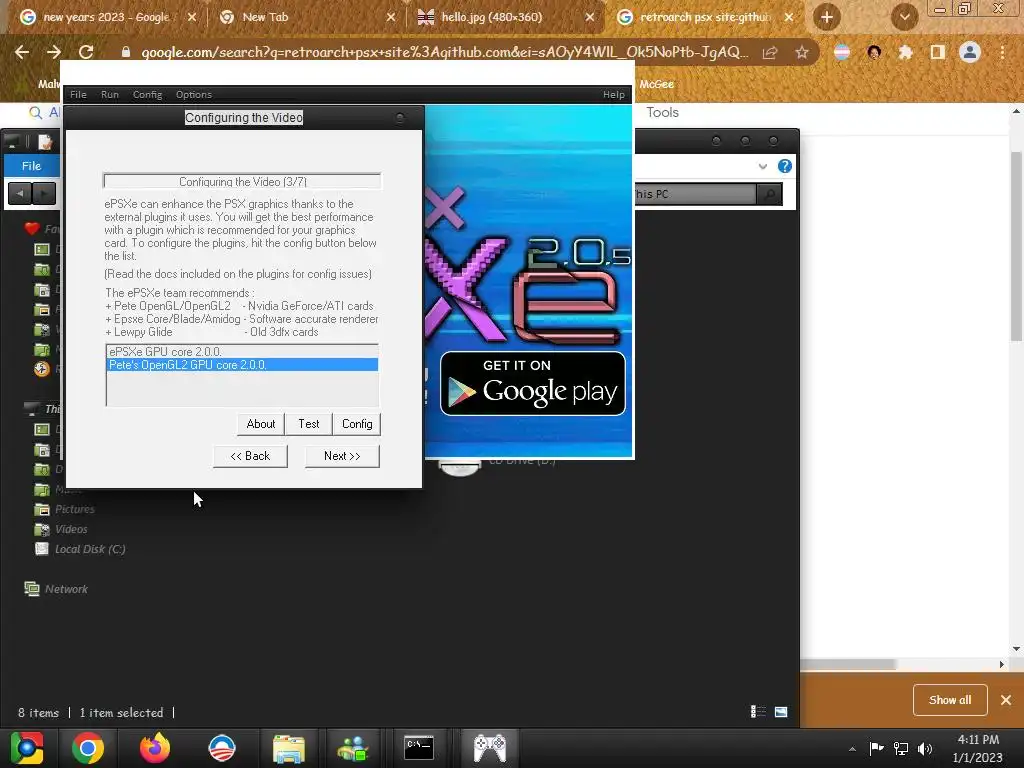The height and width of the screenshot is (768, 1024).
Task: Click the Explorer search This PC field
Action: [x=696, y=194]
